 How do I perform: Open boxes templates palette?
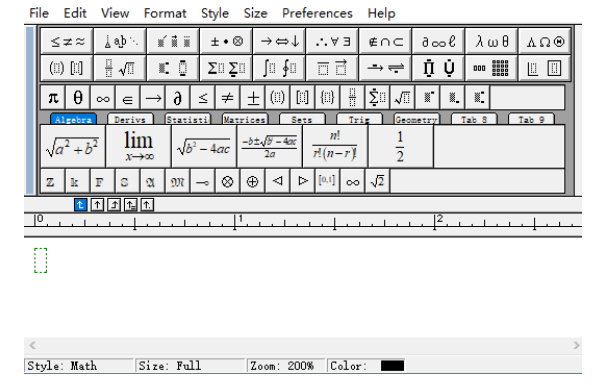[x=545, y=68]
